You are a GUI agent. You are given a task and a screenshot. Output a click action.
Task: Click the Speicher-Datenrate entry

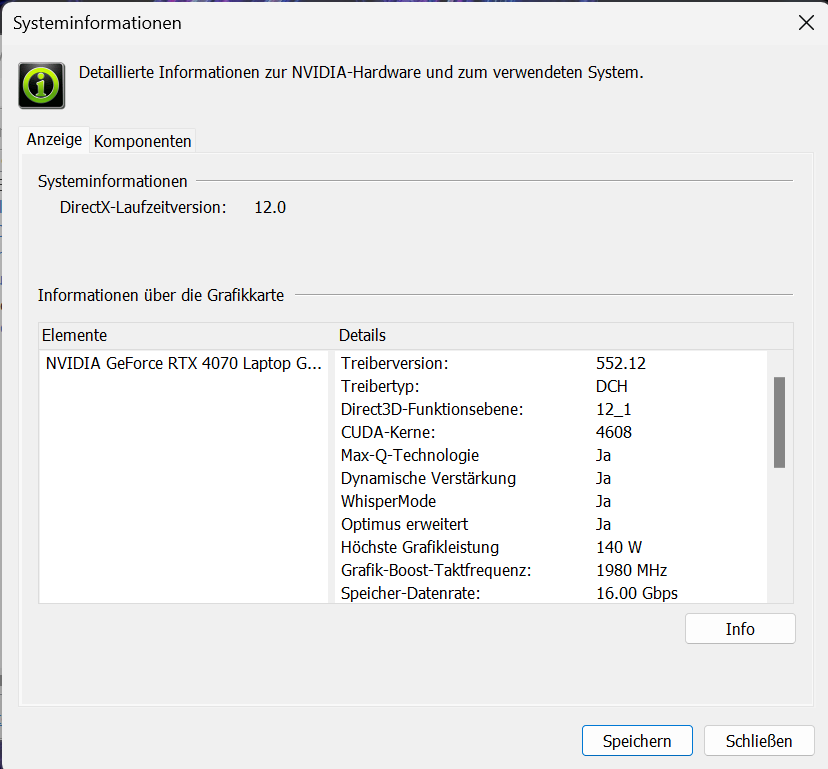pos(410,593)
